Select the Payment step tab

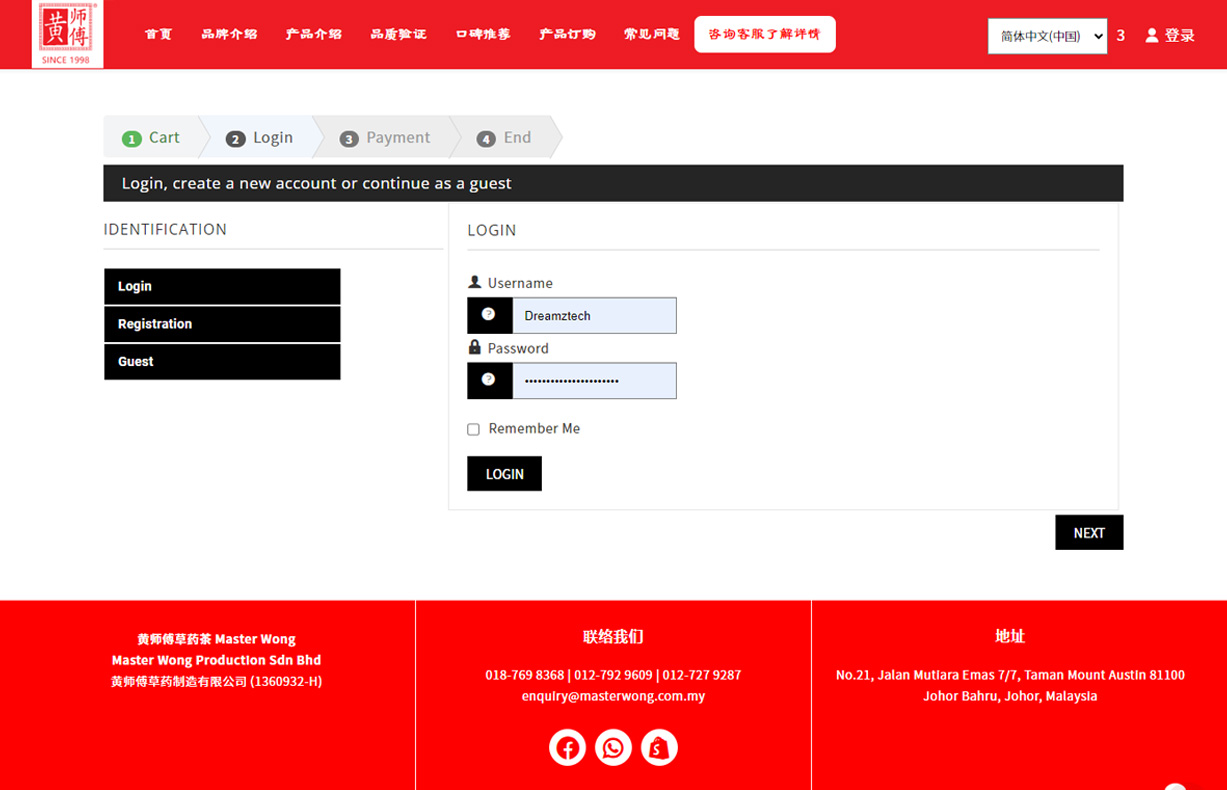pyautogui.click(x=386, y=138)
